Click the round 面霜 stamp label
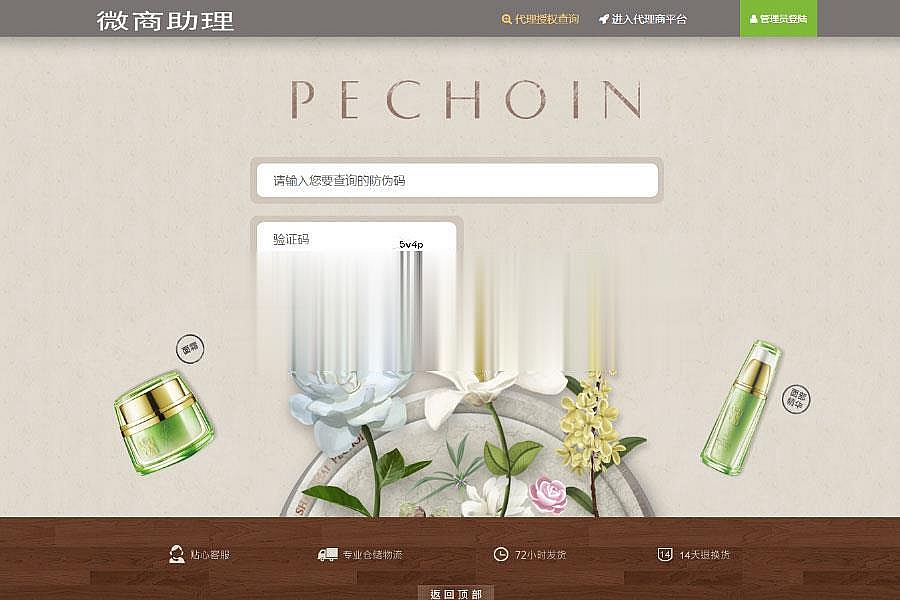The width and height of the screenshot is (900, 600). click(190, 348)
